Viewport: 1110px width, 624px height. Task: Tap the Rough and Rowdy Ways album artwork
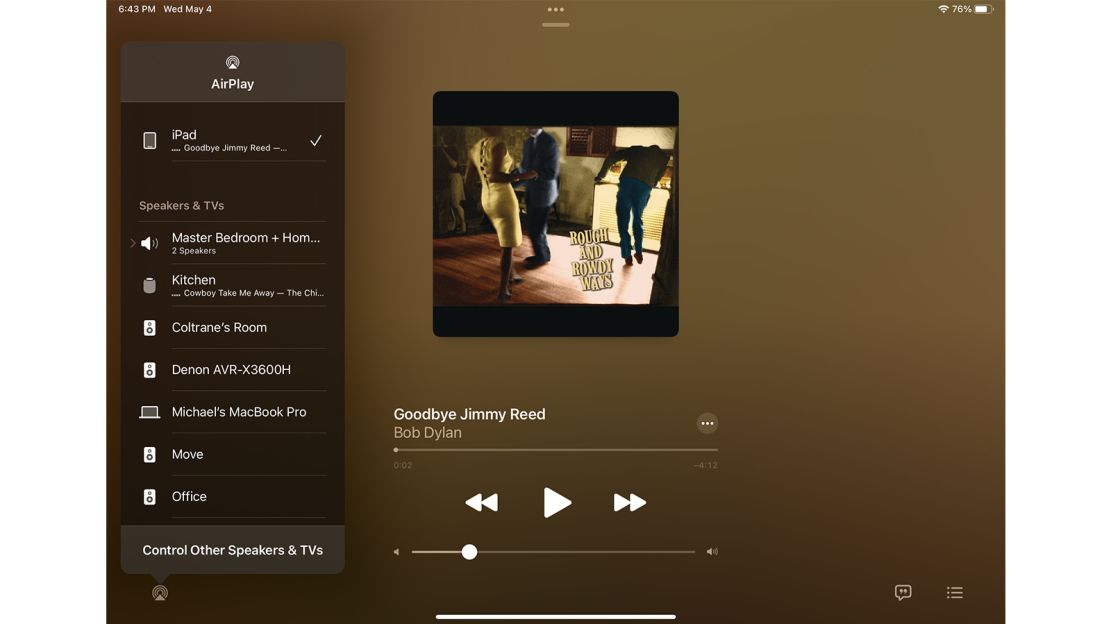click(556, 214)
